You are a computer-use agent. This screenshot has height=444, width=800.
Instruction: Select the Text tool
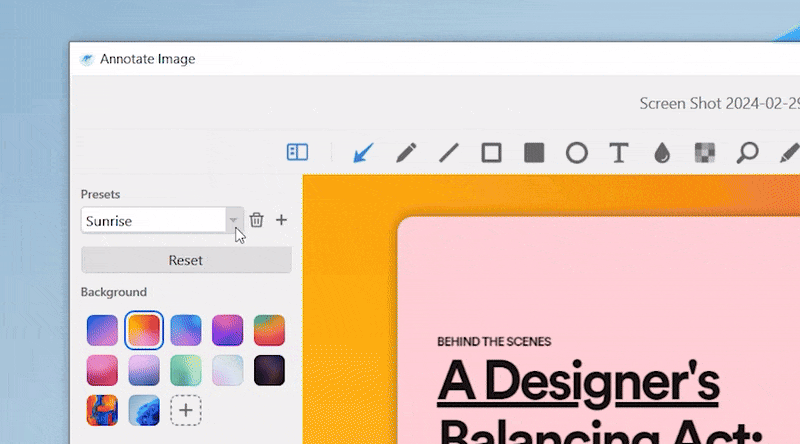coord(619,153)
